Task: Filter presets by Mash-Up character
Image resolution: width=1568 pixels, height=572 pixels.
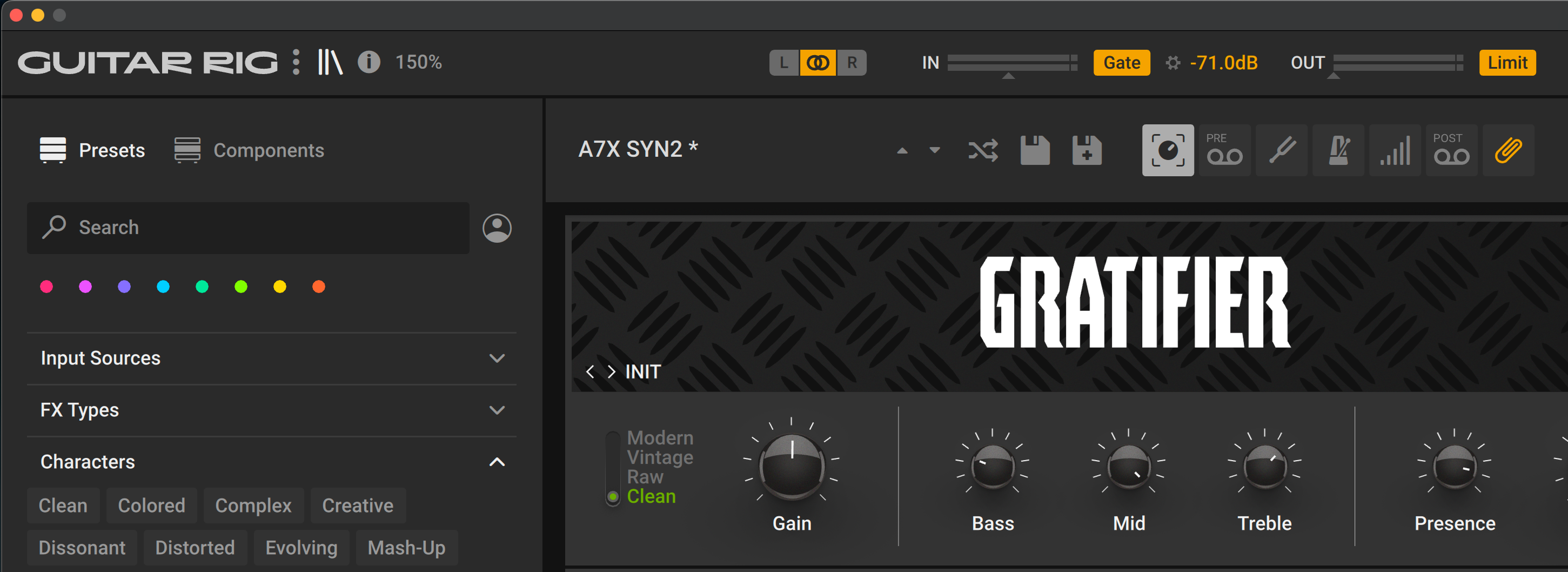Action: pyautogui.click(x=407, y=548)
